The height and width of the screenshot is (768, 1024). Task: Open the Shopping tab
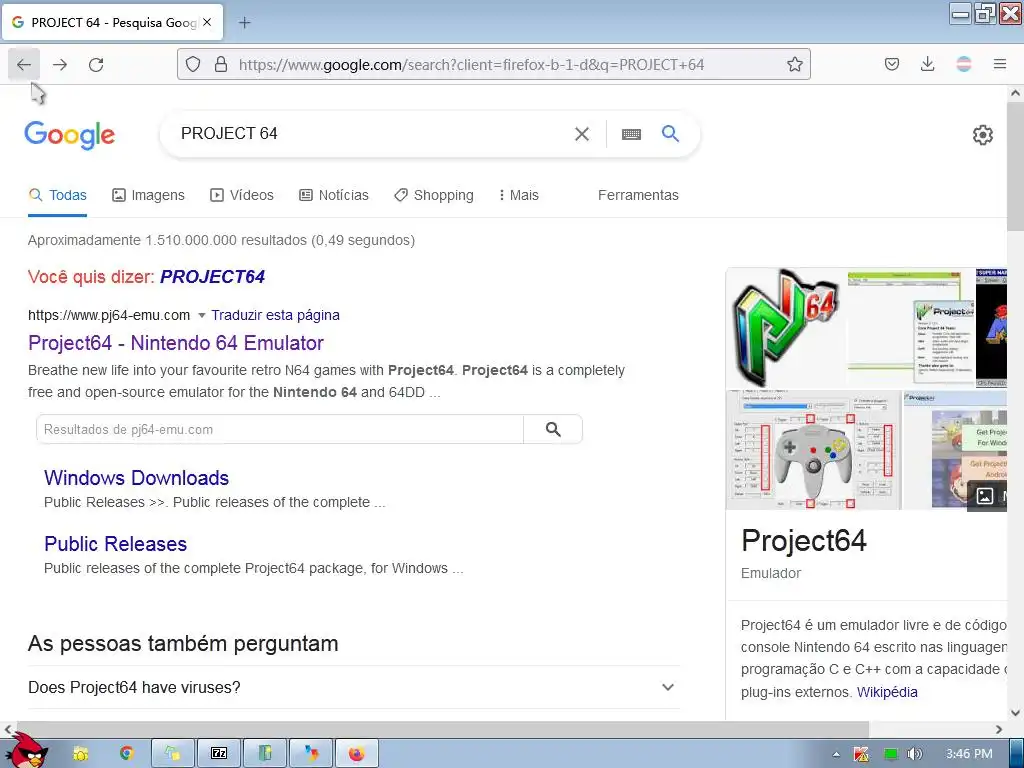[434, 195]
